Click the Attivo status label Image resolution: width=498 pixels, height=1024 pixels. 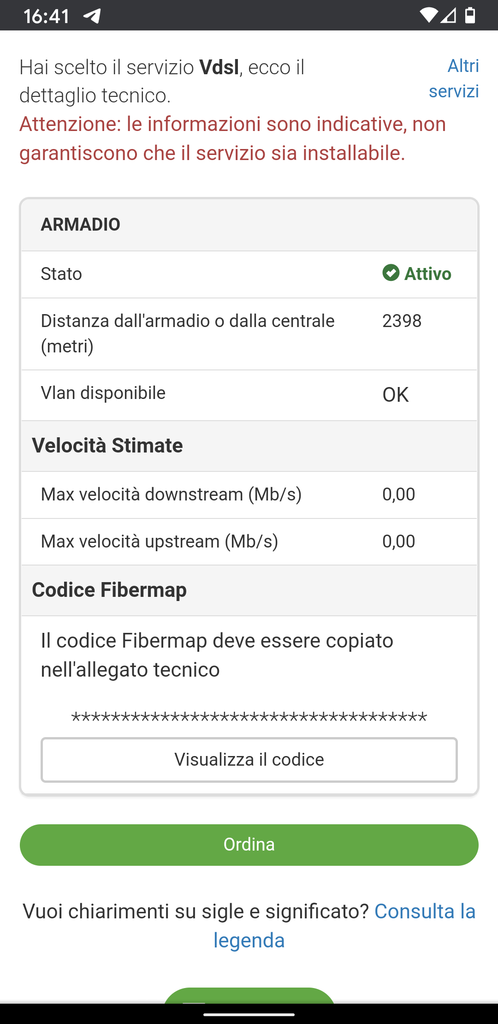[x=428, y=274]
